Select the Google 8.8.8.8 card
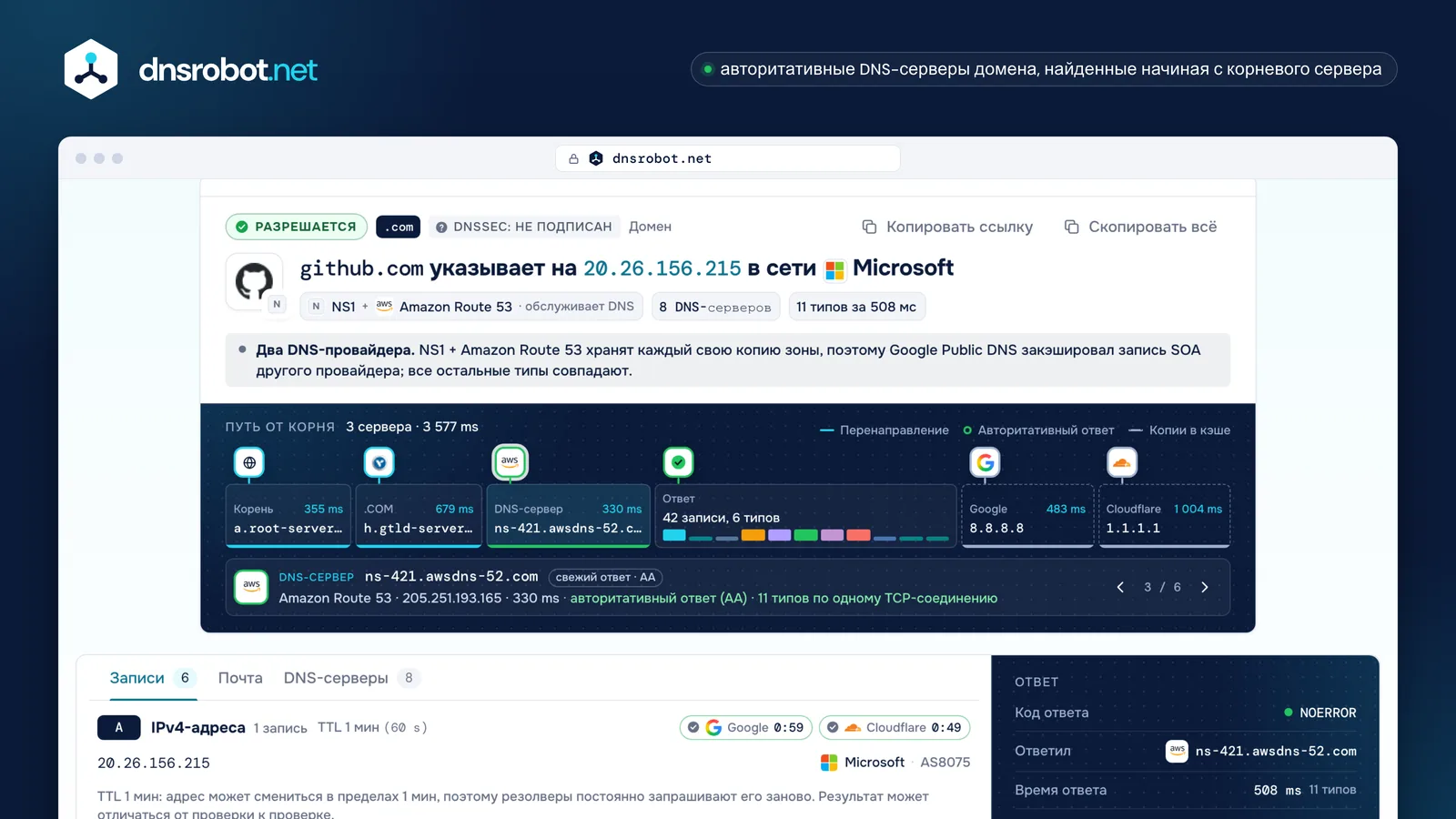Viewport: 1456px width, 819px height. (1027, 516)
